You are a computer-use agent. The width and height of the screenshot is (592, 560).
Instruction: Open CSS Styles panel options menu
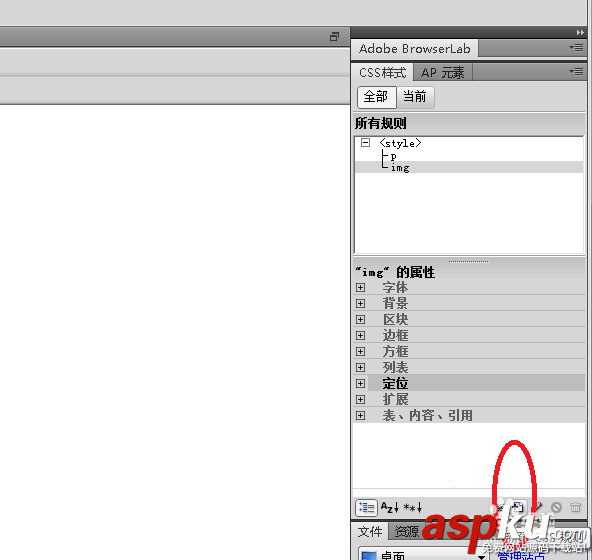click(x=576, y=72)
